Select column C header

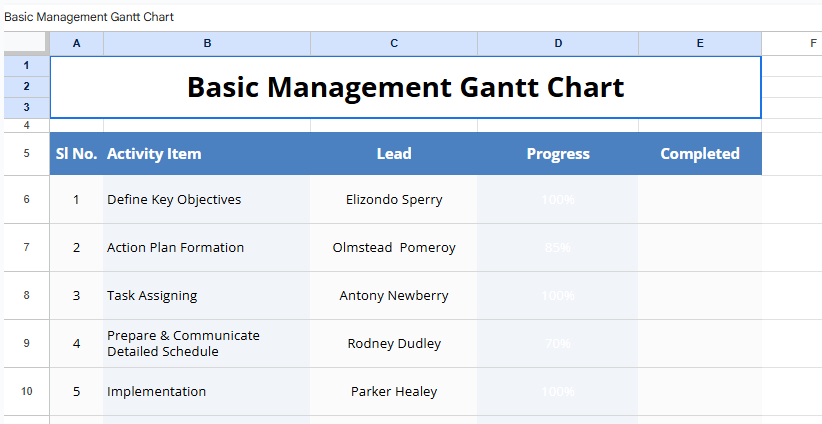click(394, 43)
